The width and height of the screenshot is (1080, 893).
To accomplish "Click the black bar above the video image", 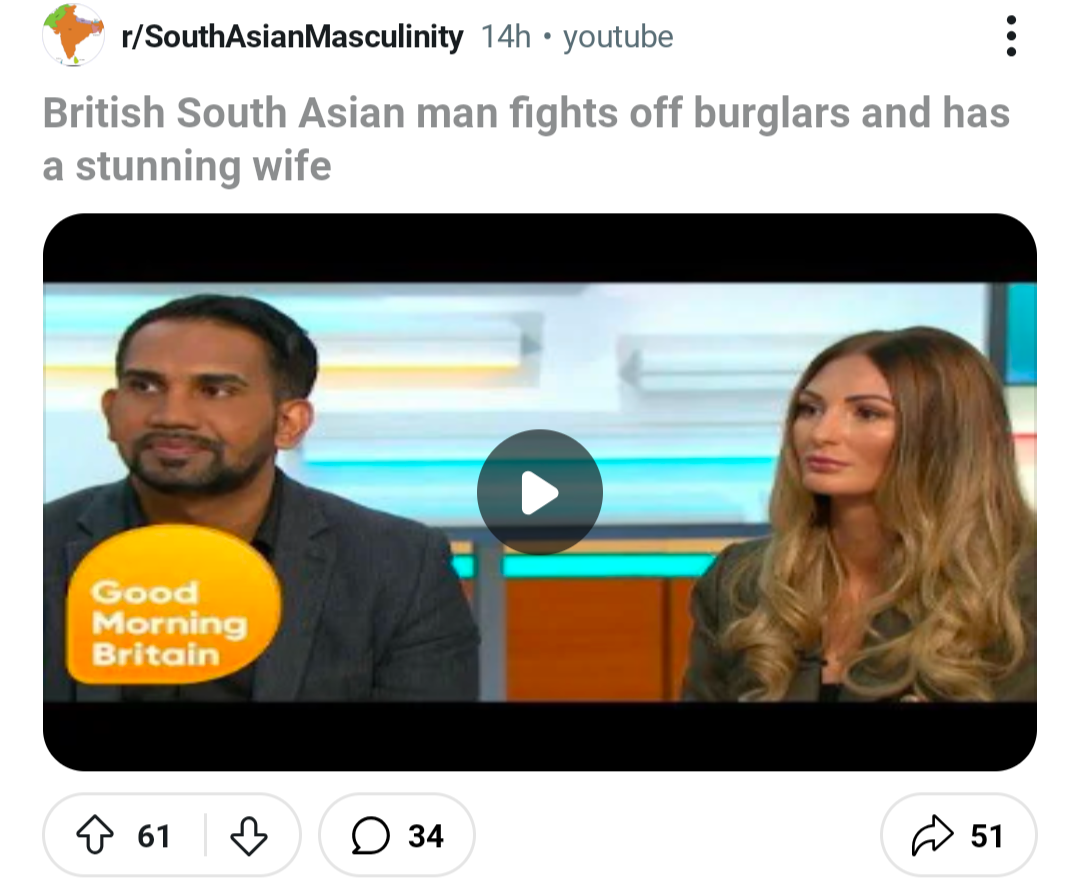I will point(539,248).
